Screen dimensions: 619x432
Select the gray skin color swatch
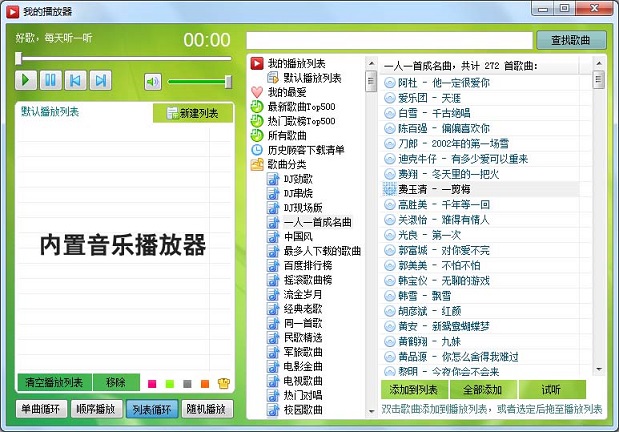point(188,383)
